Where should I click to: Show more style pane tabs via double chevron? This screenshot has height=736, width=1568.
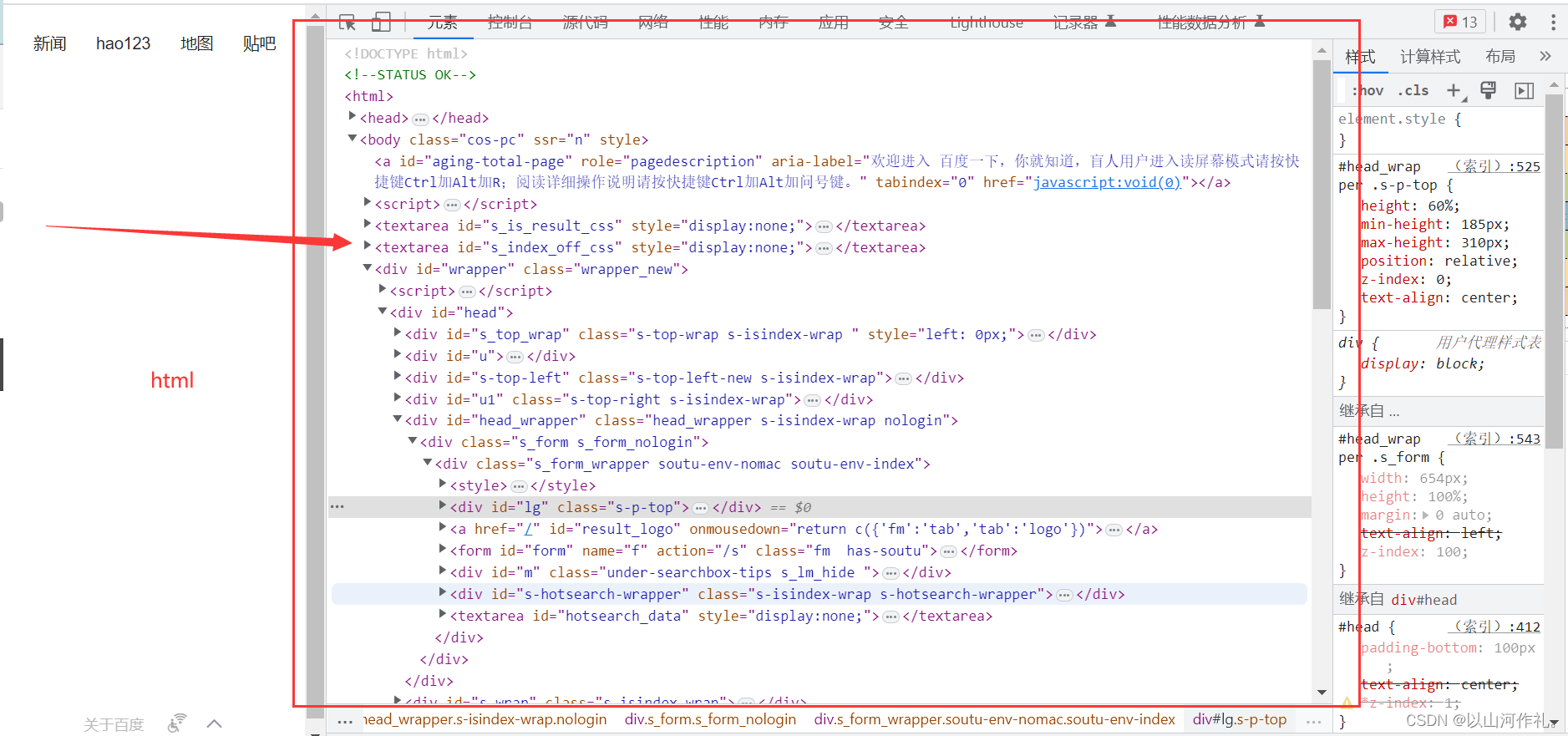pos(1545,56)
